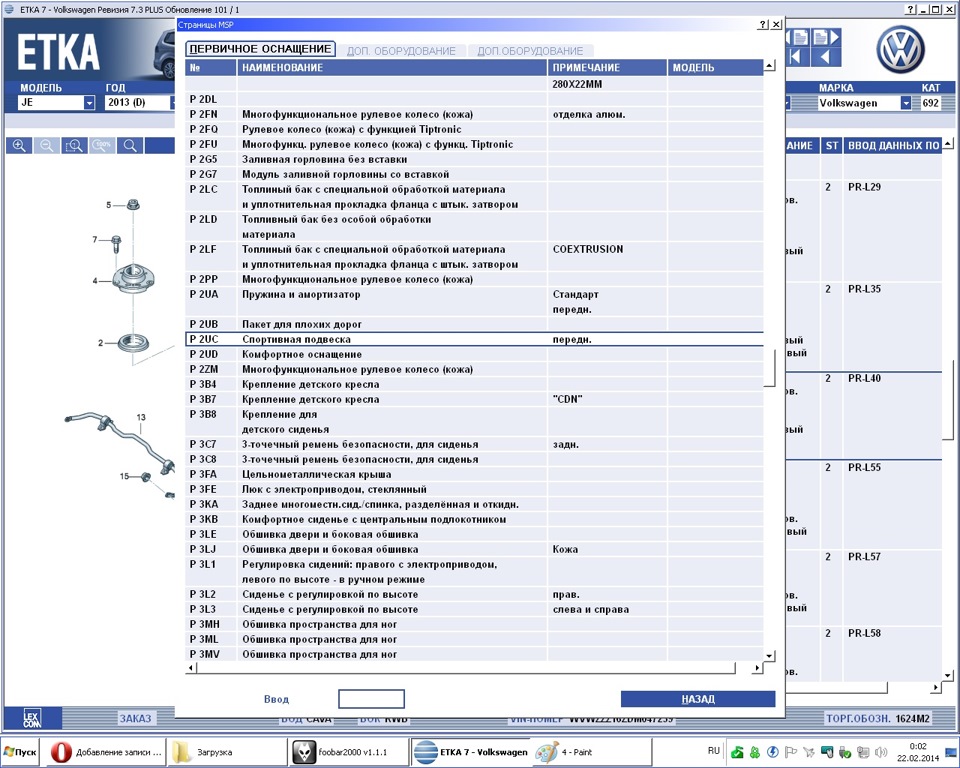Click part number 4 on the diagram
Image resolution: width=960 pixels, height=768 pixels.
94,280
